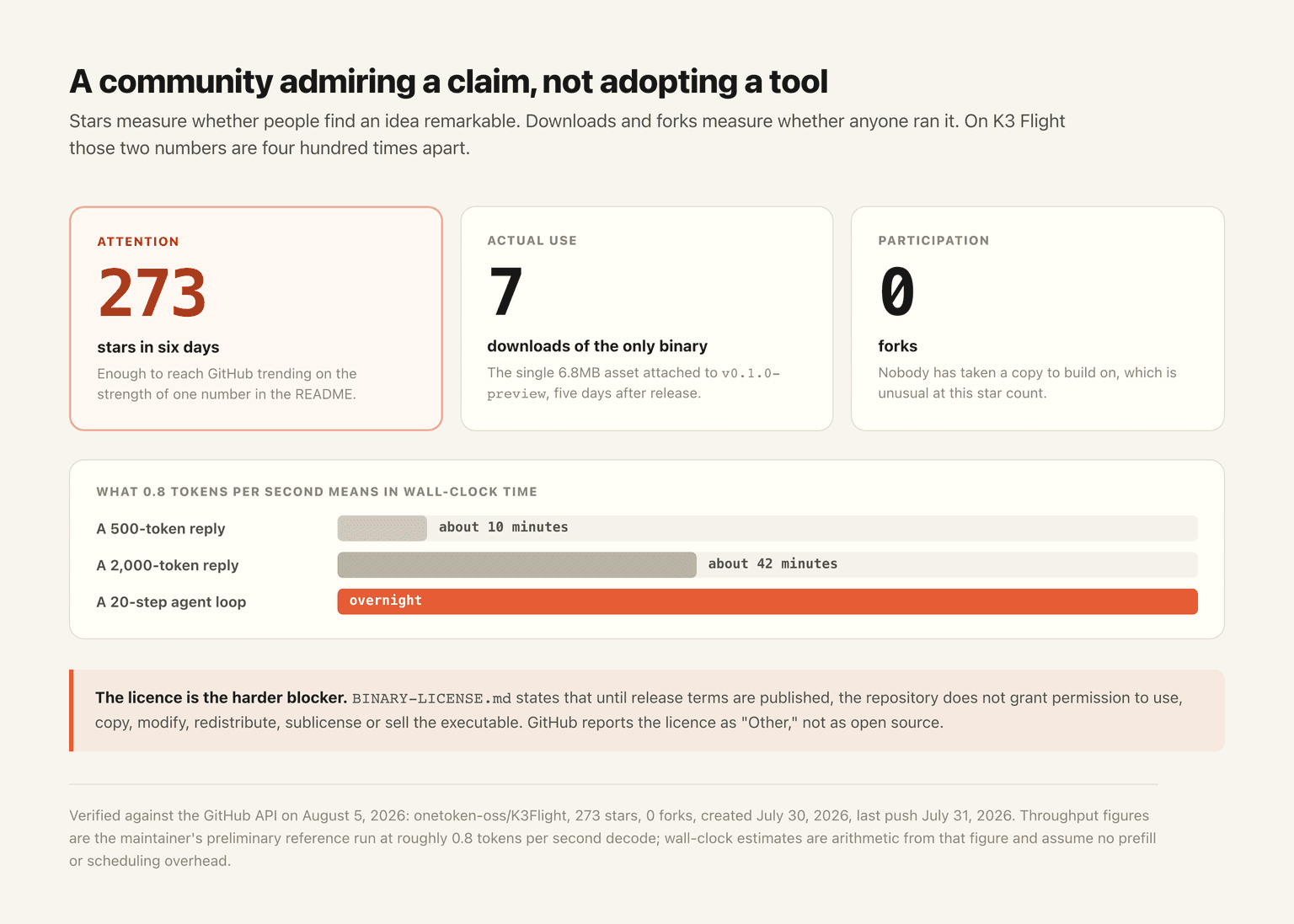Viewport: 1294px width, 924px height.
Task: Click the large number "0"
Action: 897,292
